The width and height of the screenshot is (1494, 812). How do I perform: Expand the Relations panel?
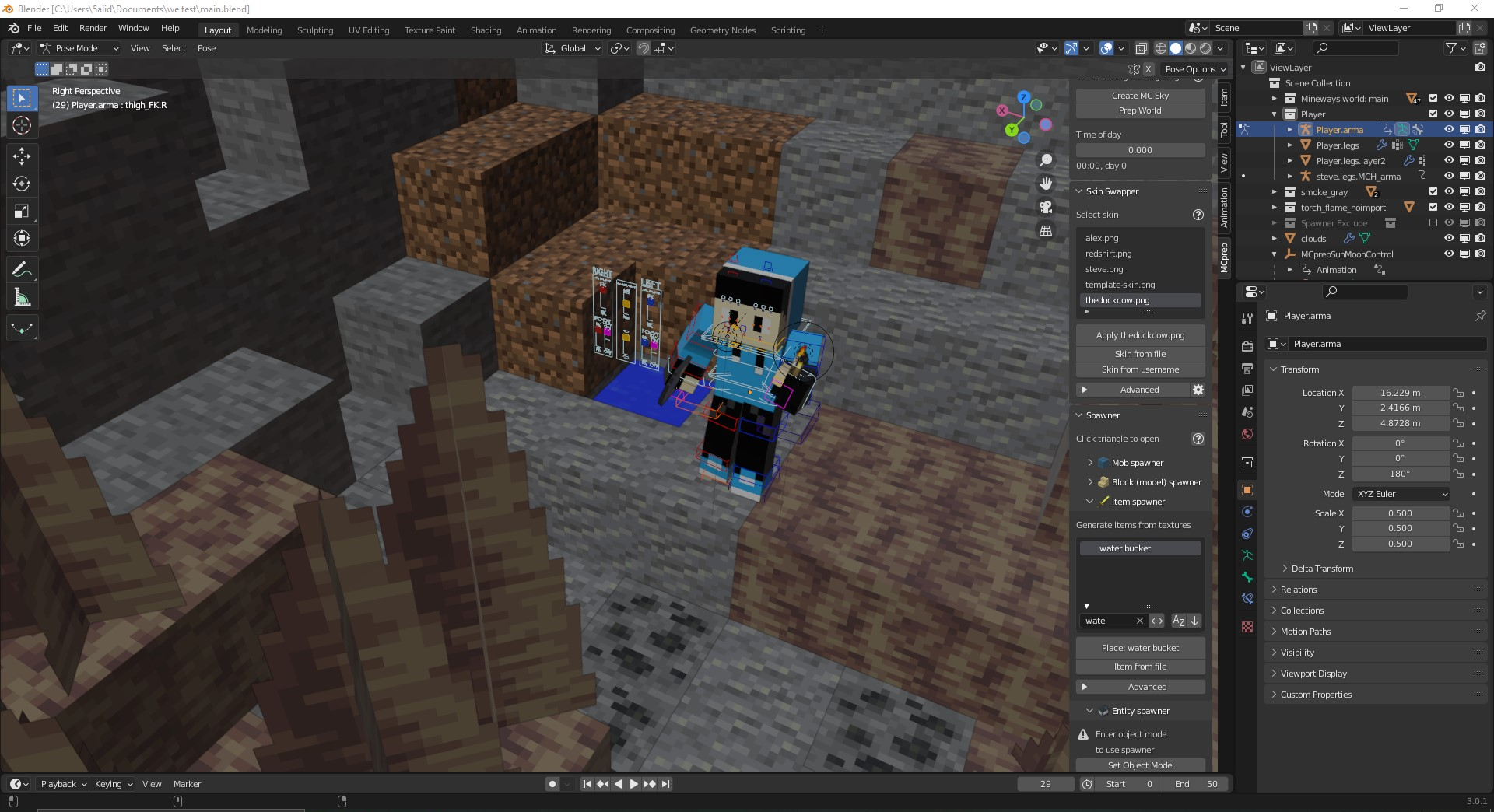click(x=1299, y=589)
